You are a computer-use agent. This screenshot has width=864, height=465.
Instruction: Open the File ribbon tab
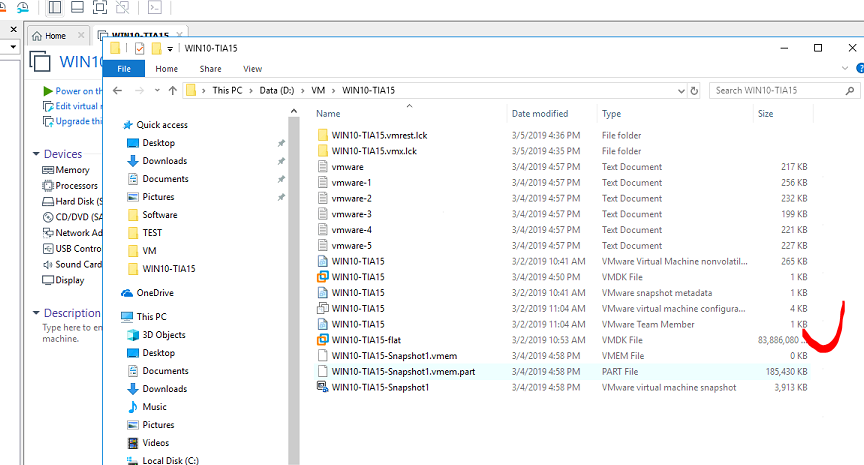(124, 69)
